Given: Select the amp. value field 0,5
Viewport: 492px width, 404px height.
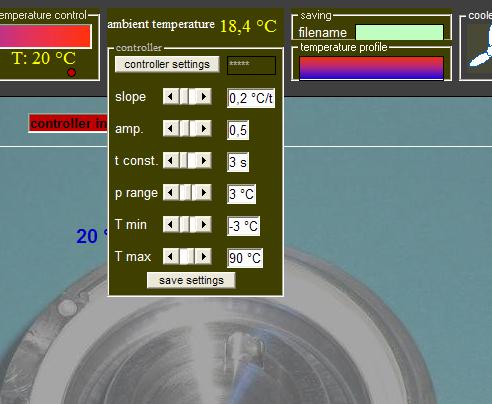Looking at the screenshot, I should click(238, 130).
